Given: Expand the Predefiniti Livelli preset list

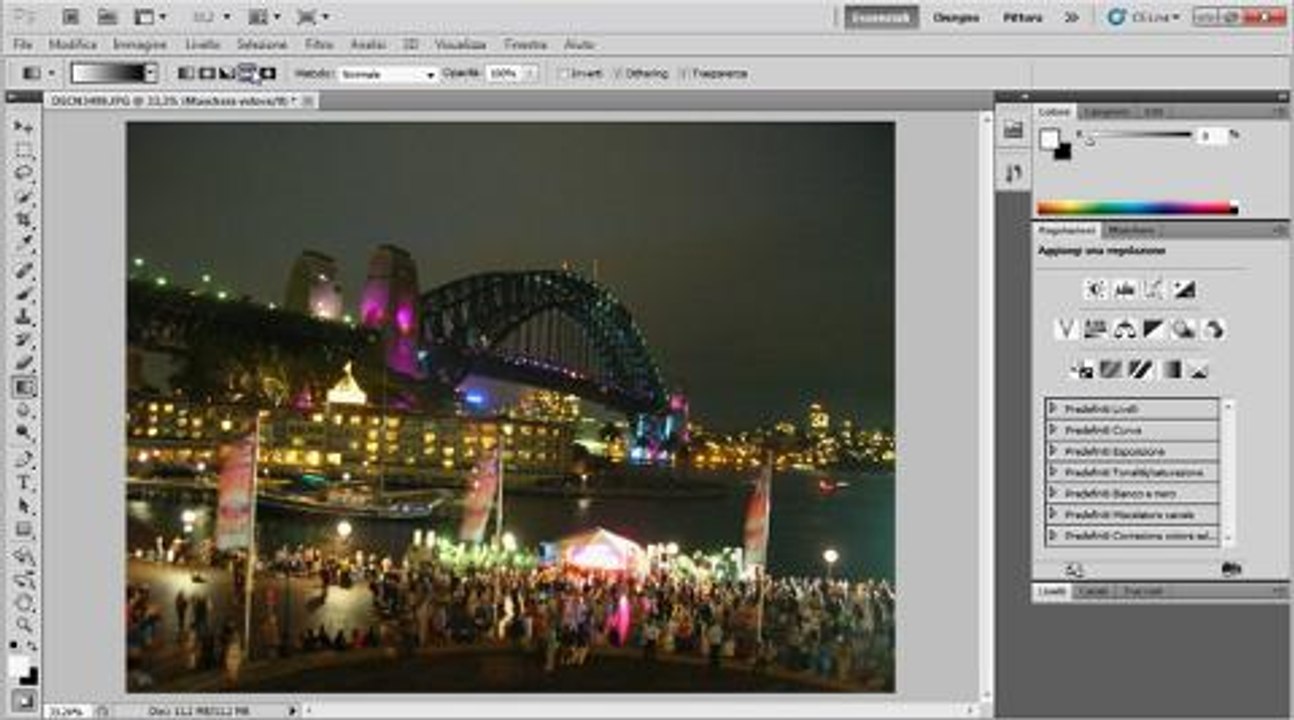Looking at the screenshot, I should pos(1052,408).
